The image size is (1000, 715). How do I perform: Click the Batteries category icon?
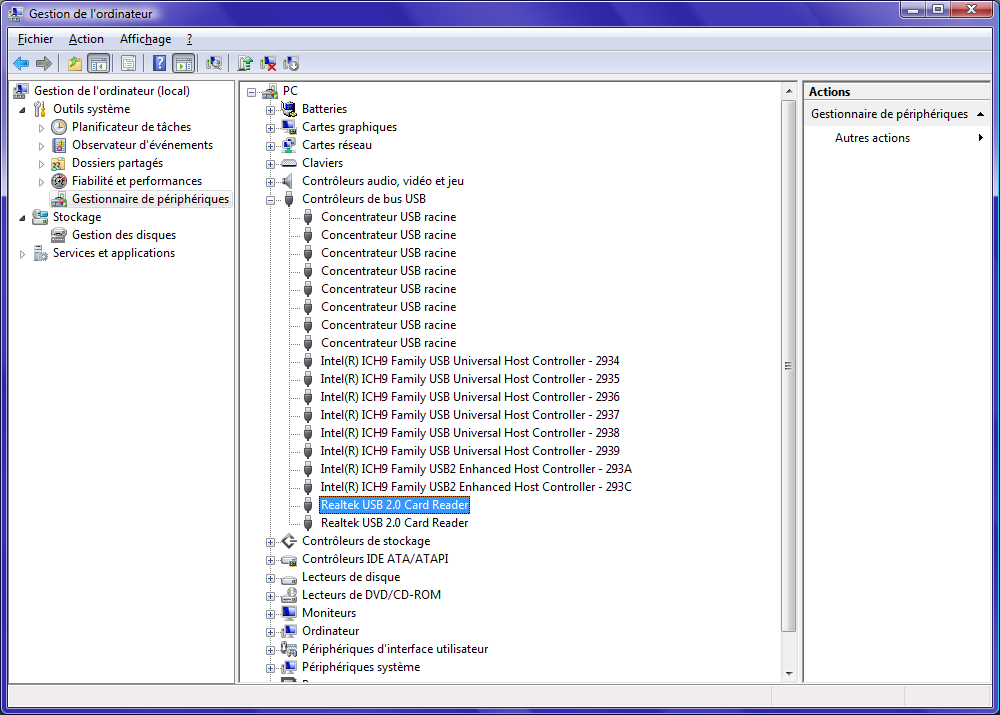289,109
